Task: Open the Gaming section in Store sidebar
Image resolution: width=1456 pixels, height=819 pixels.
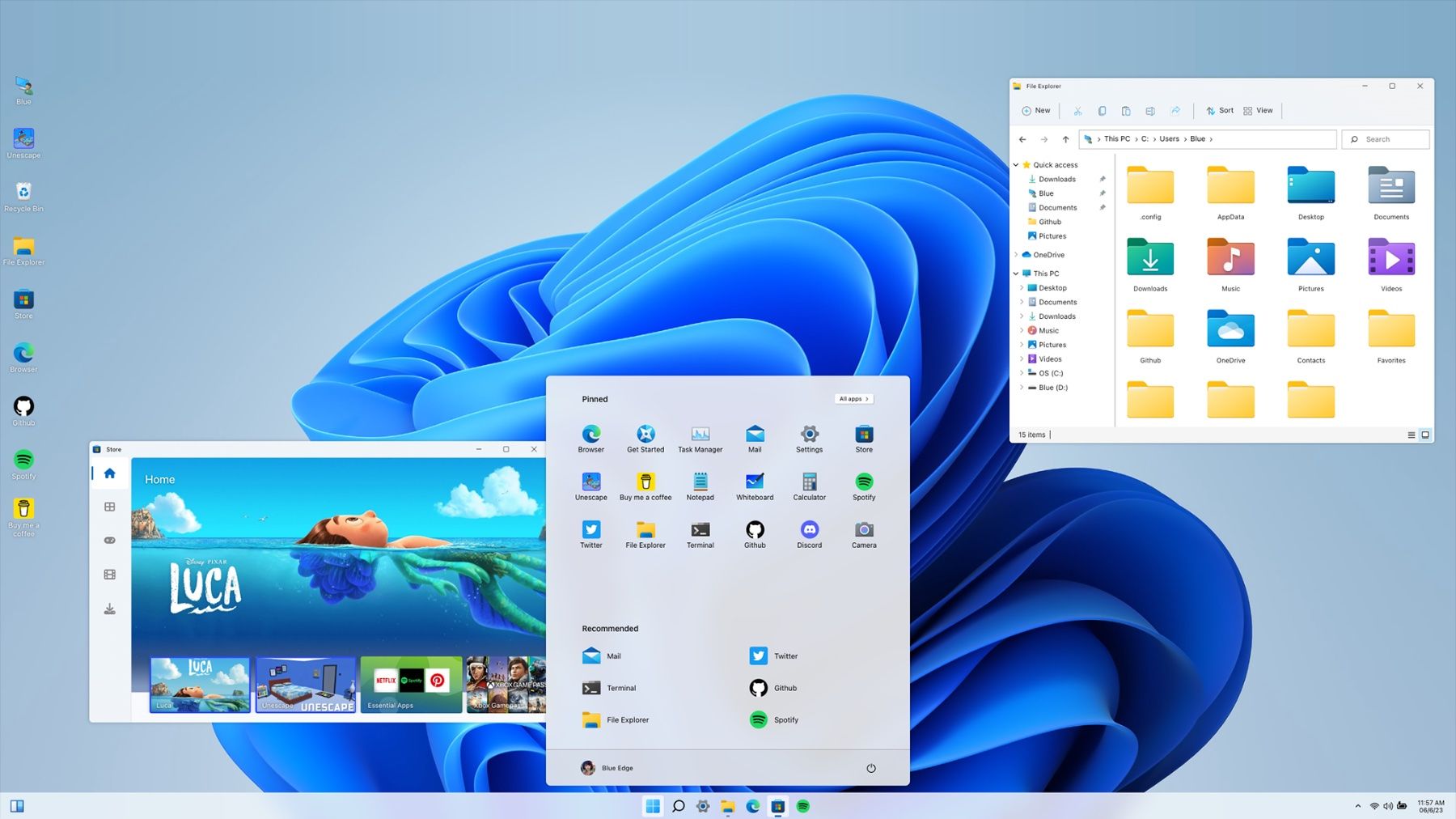Action: (109, 539)
